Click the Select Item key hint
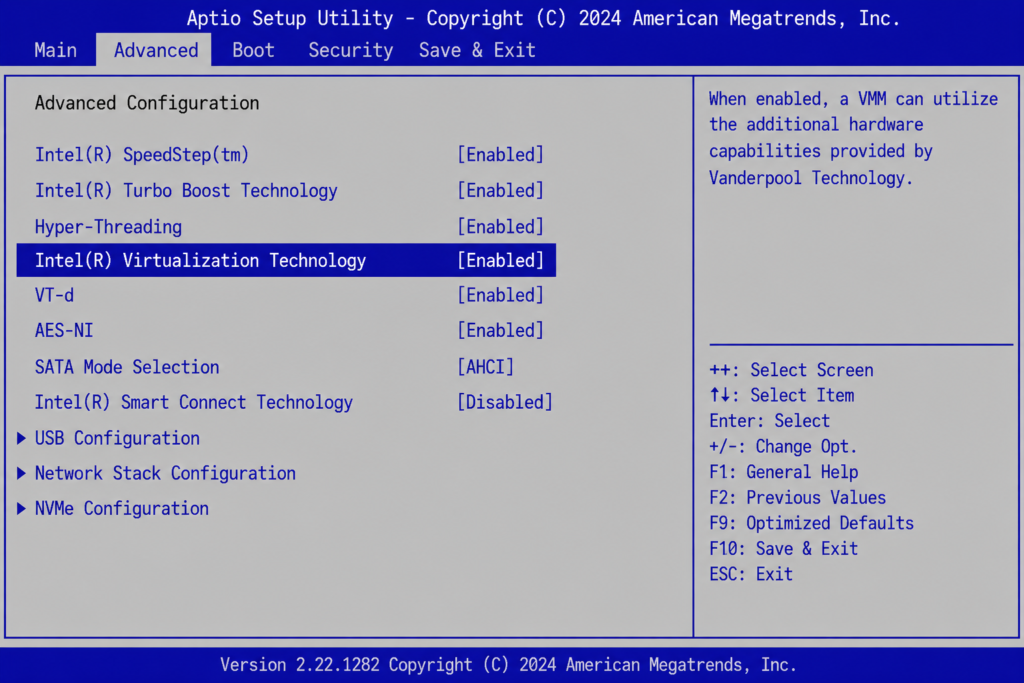1024x683 pixels. (x=782, y=396)
